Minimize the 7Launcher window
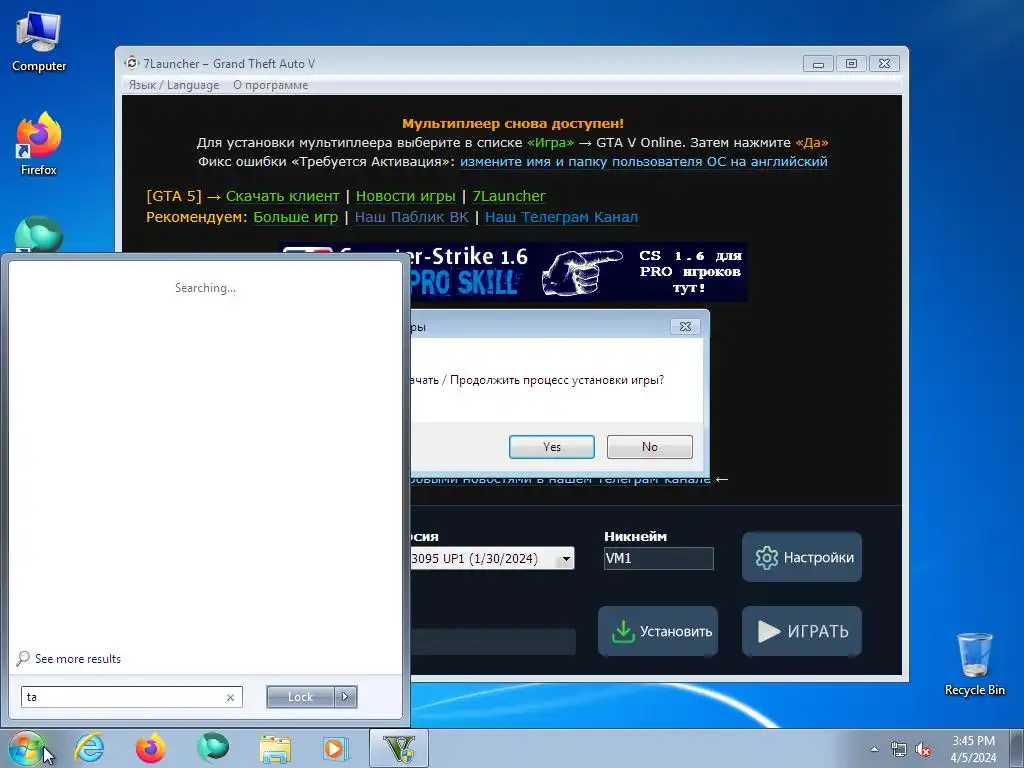 [x=818, y=63]
